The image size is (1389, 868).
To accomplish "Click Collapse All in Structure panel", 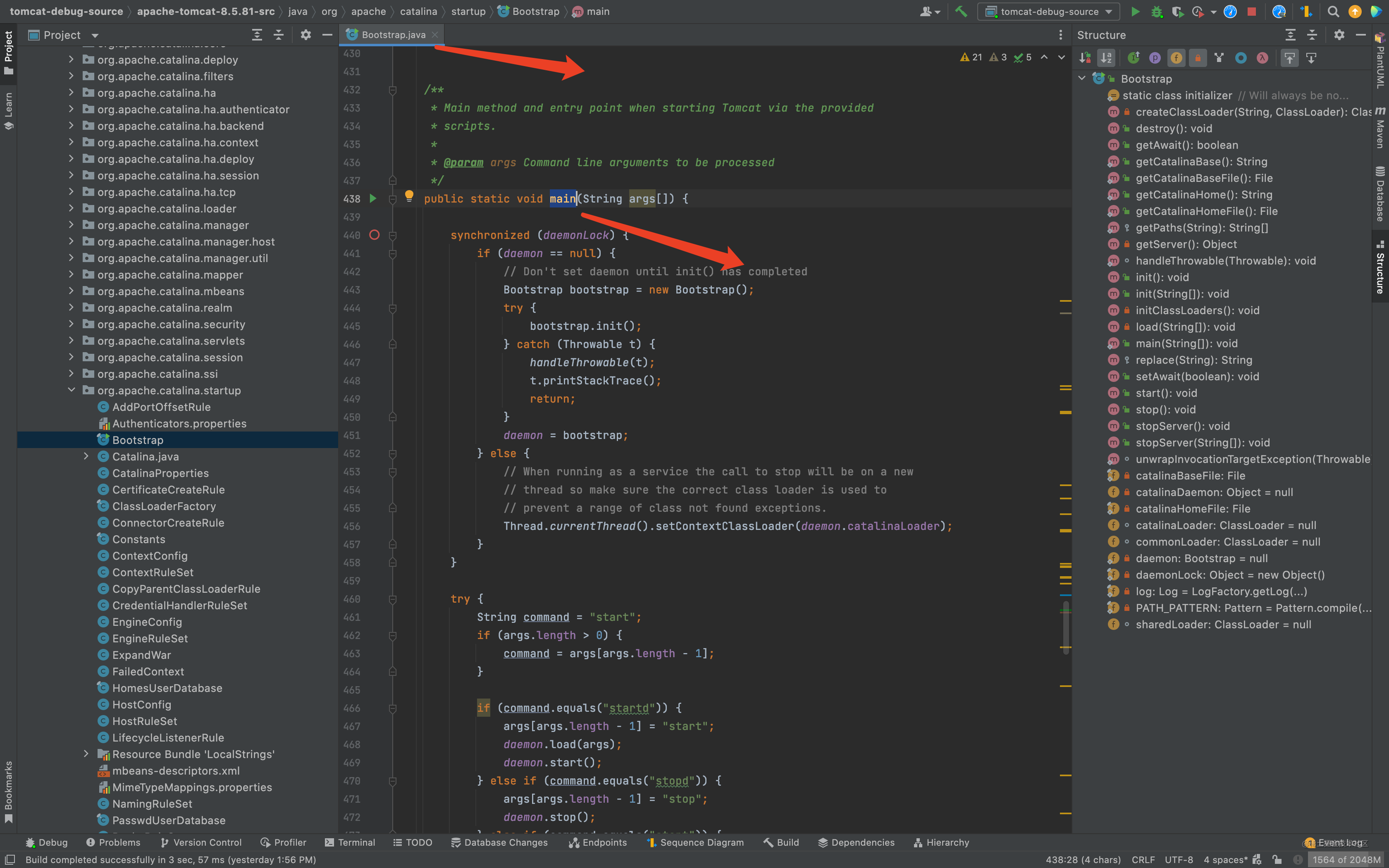I will pyautogui.click(x=1312, y=35).
